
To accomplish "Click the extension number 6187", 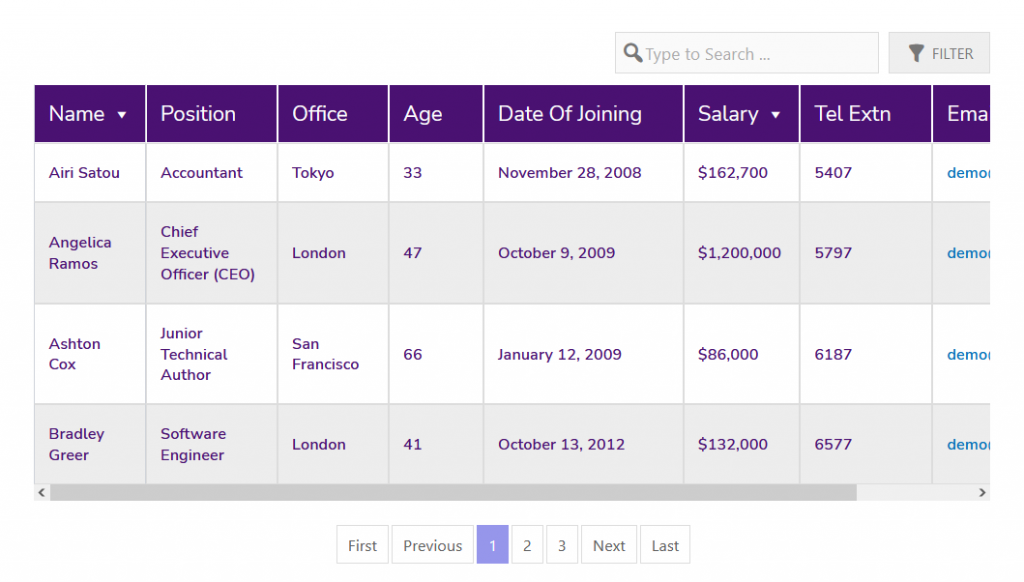I will (833, 354).
